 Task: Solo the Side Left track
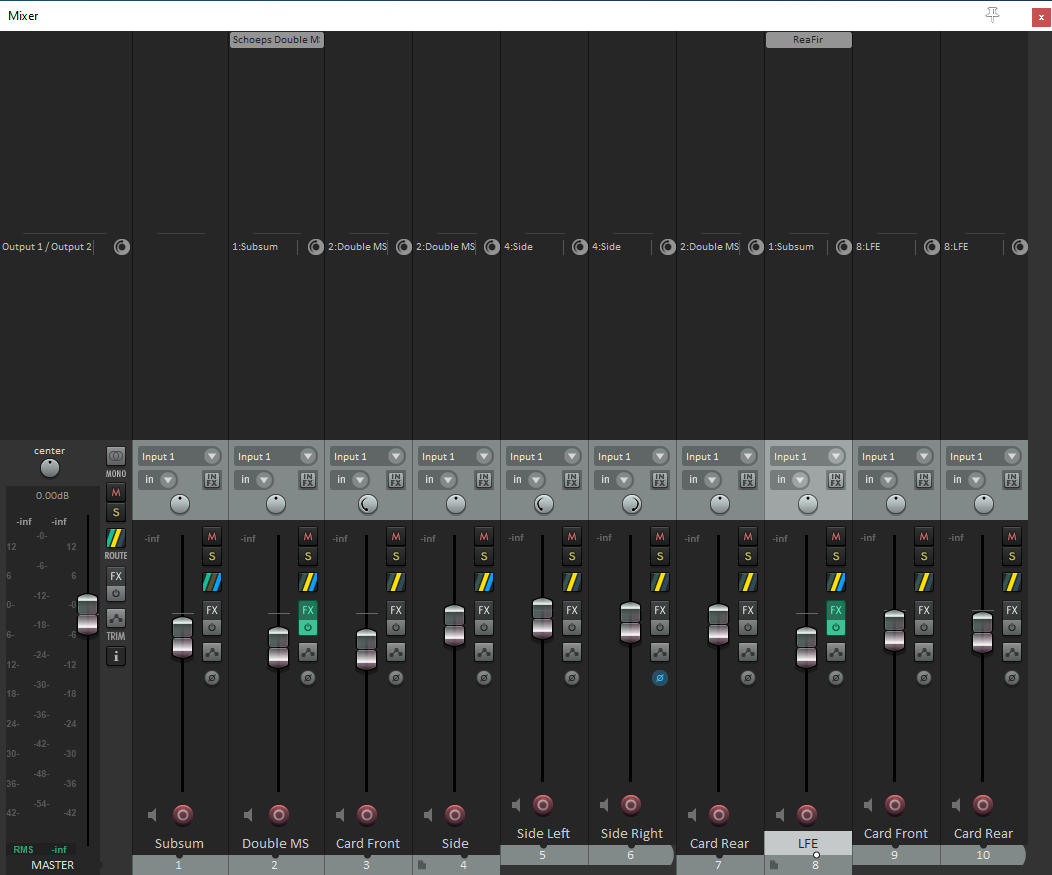click(572, 556)
